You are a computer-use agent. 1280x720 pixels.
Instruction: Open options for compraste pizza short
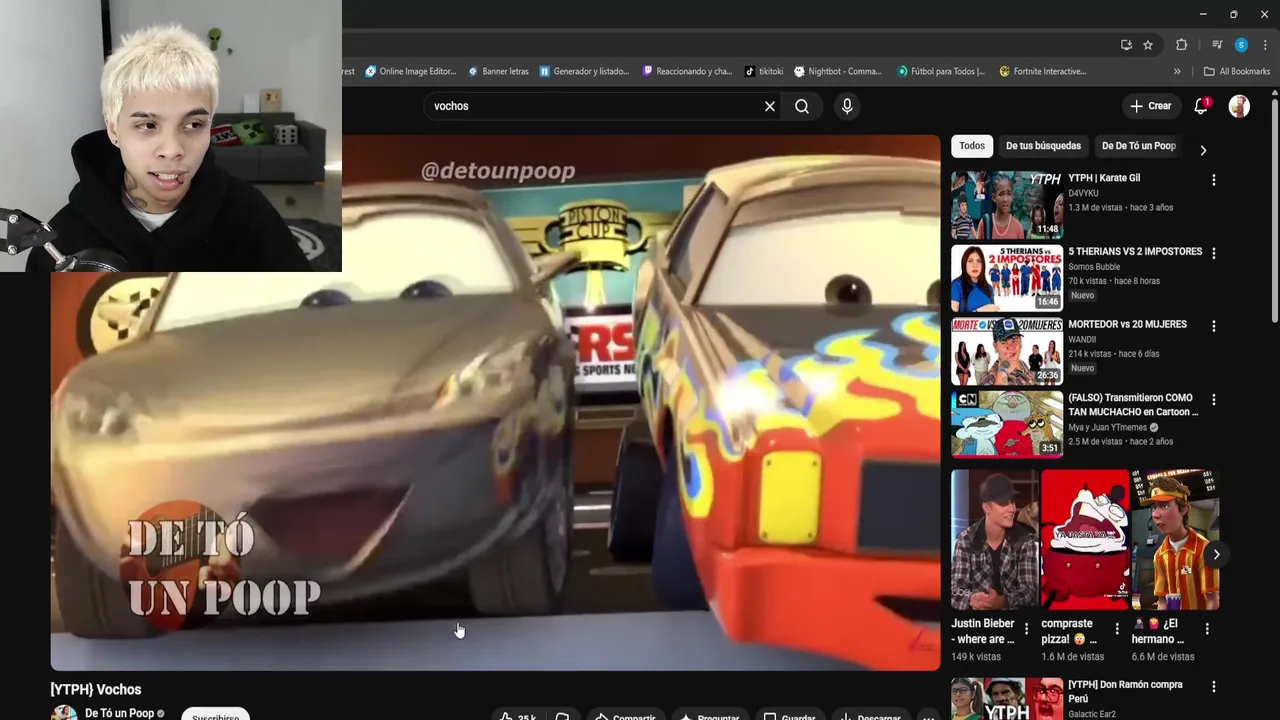pyautogui.click(x=1117, y=629)
